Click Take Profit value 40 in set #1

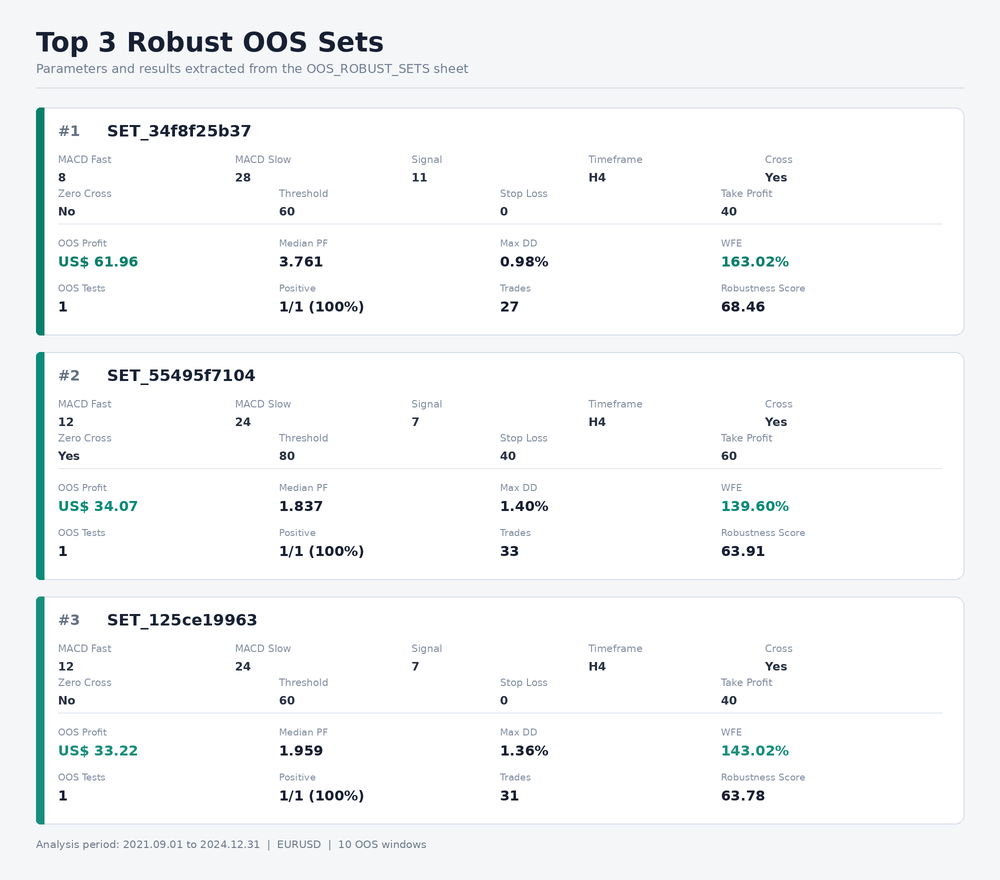tap(729, 212)
